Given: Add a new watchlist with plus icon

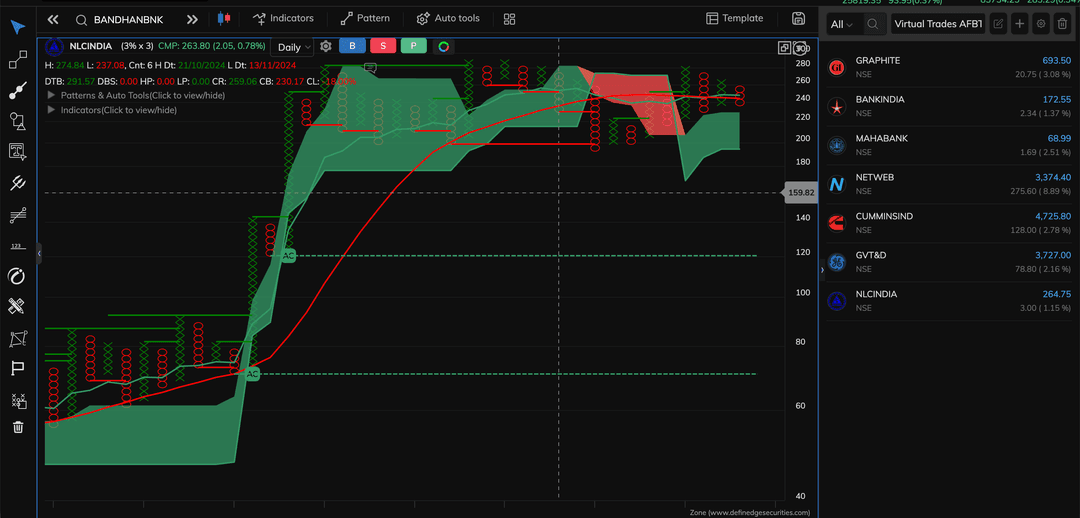Looking at the screenshot, I should [x=1019, y=24].
